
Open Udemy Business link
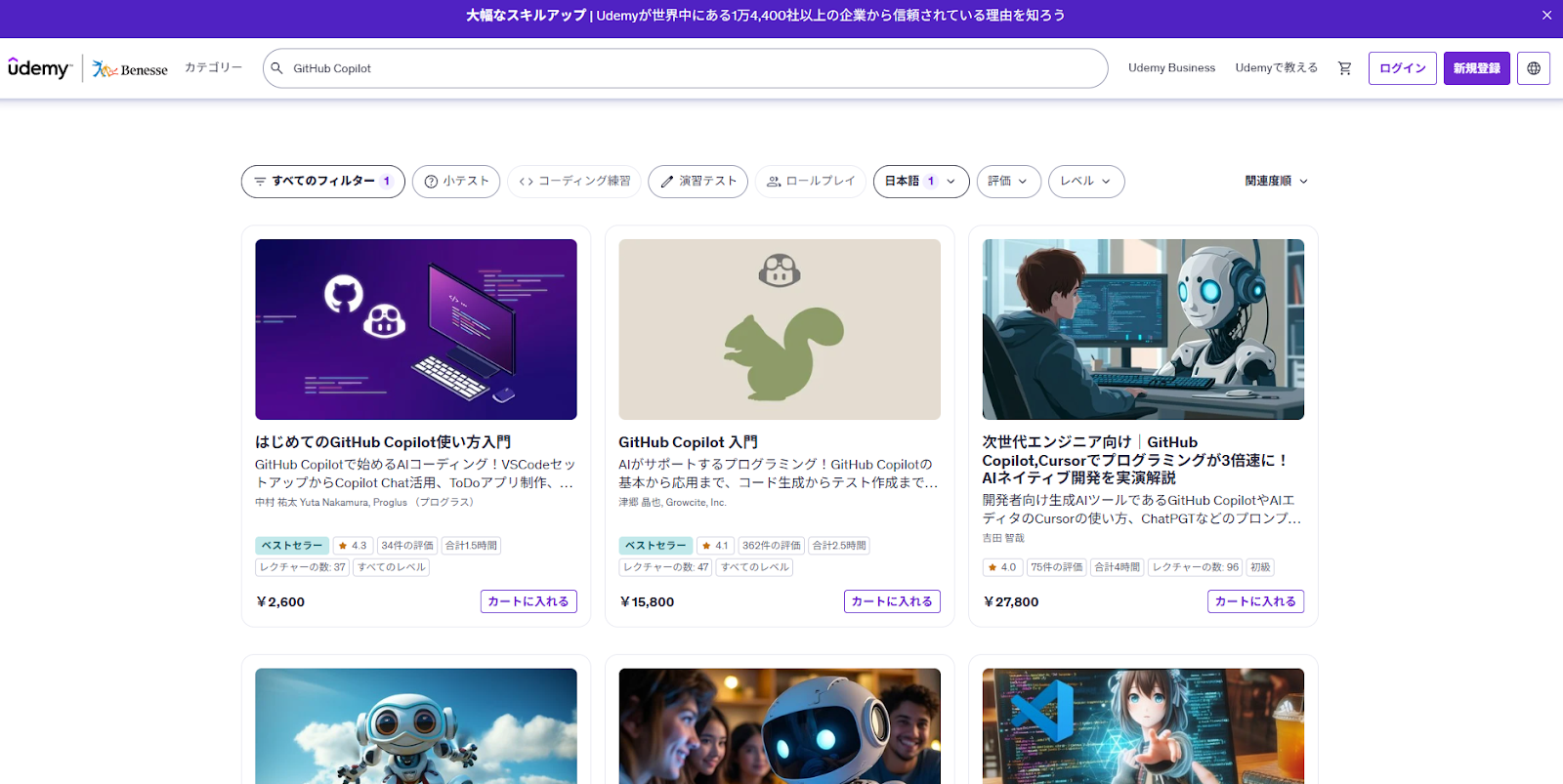point(1171,68)
